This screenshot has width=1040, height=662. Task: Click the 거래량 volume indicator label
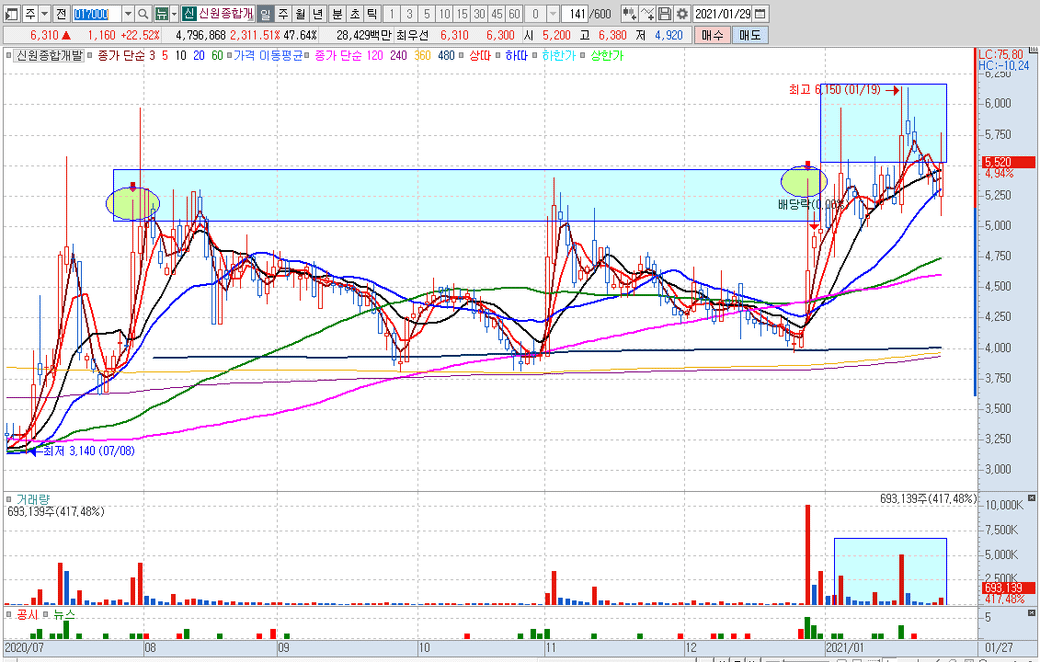click(33, 498)
